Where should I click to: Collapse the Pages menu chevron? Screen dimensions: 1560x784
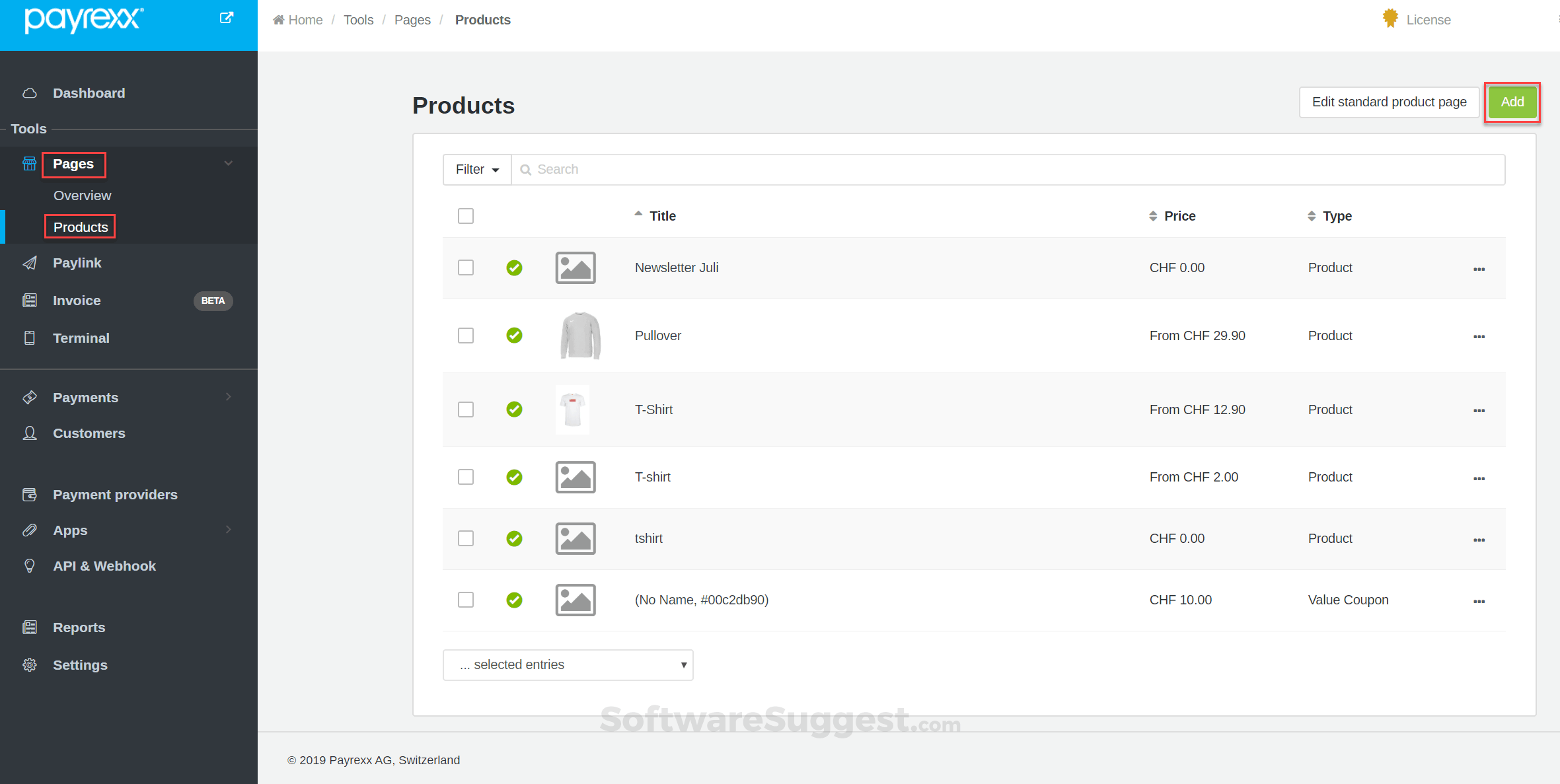pos(229,163)
